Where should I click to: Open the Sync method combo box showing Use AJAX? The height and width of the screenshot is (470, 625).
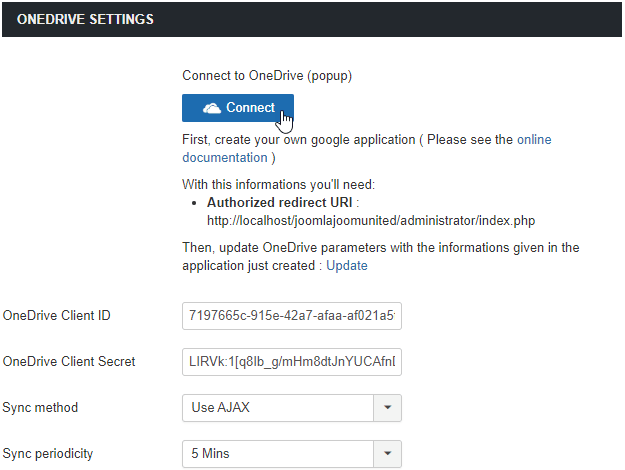point(277,407)
